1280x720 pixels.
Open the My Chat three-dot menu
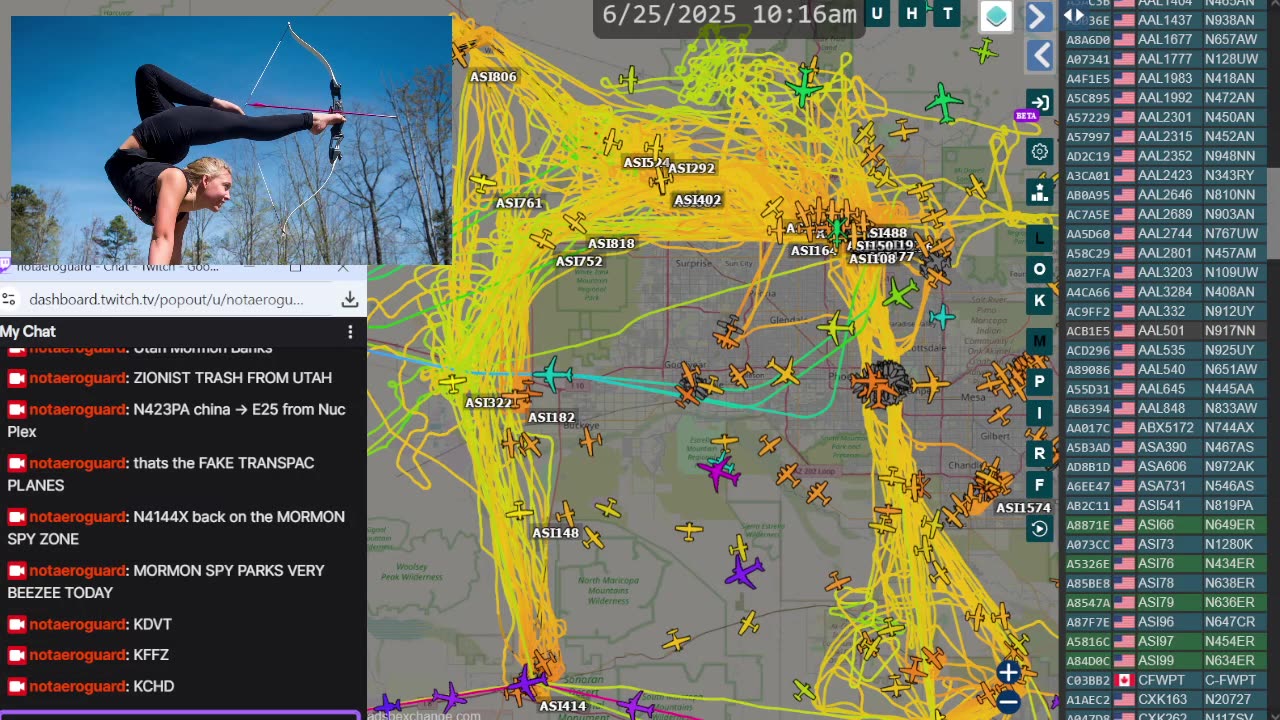350,331
